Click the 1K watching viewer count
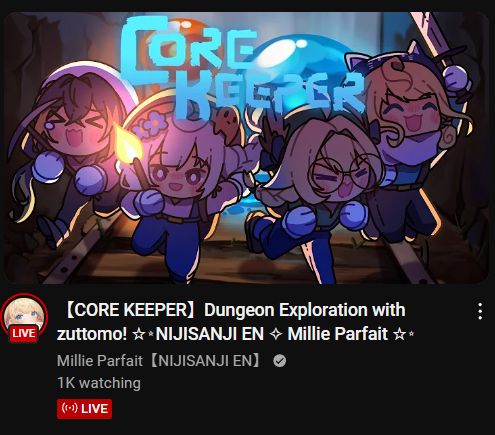495x435 pixels. (99, 383)
